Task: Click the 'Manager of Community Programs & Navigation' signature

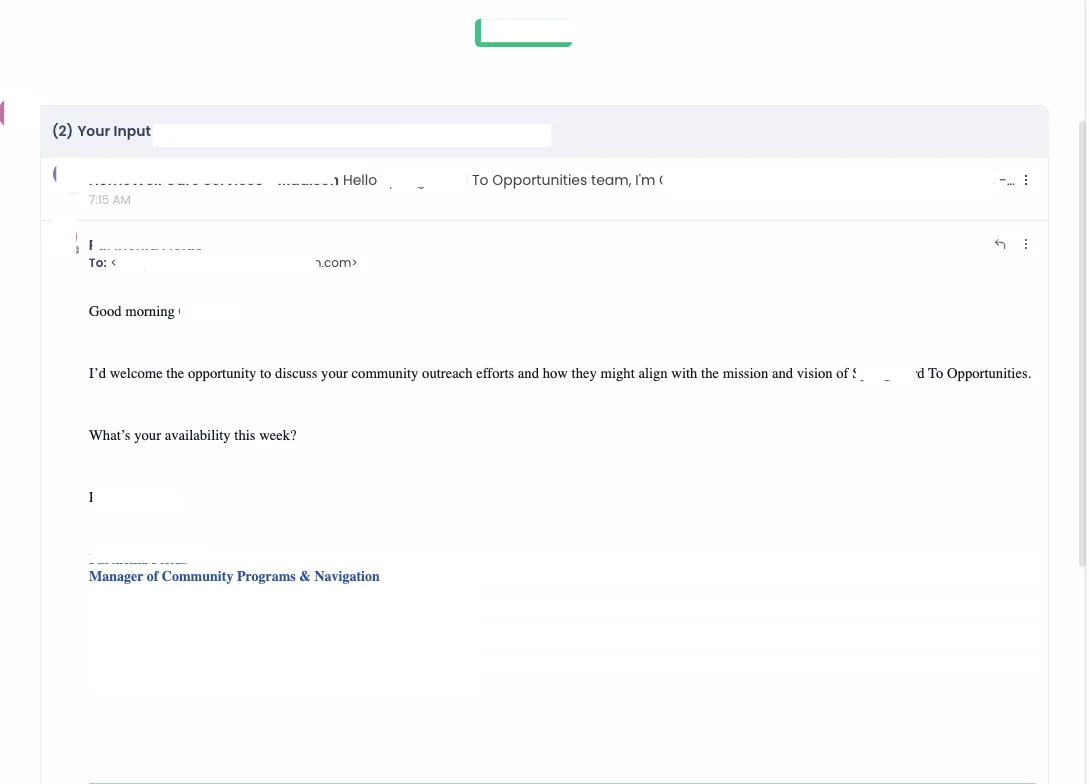Action: pos(234,576)
